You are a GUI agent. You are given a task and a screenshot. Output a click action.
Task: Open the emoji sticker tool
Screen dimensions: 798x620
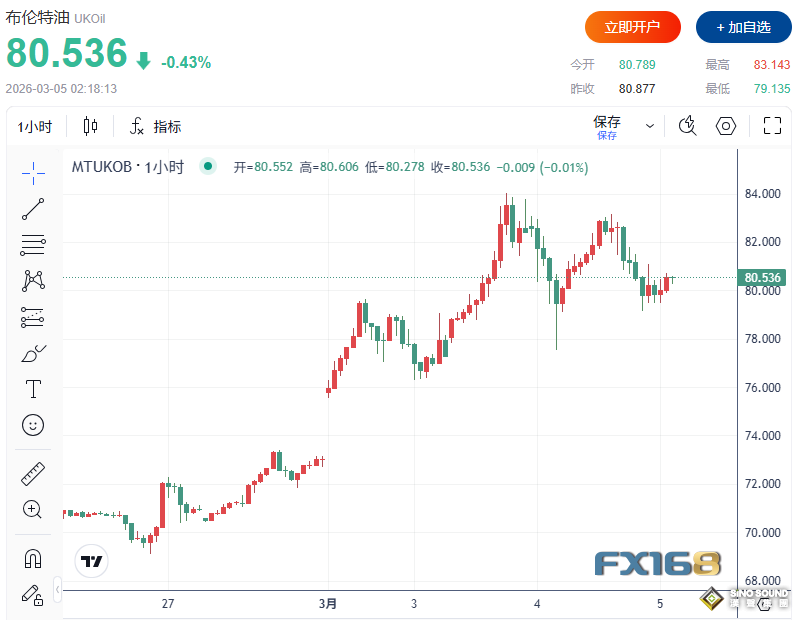pos(33,425)
